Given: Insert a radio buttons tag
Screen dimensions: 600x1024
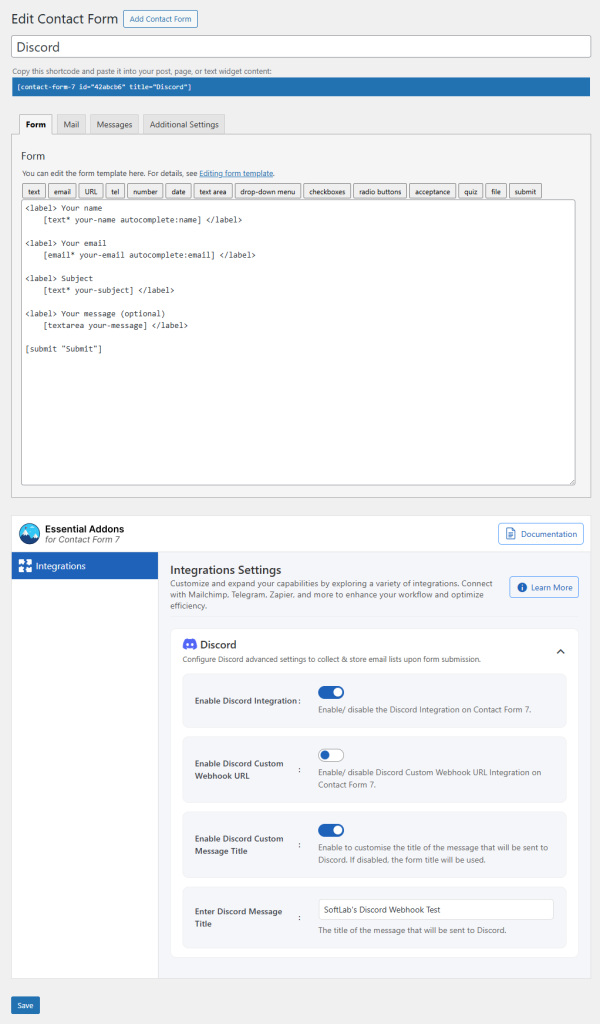Looking at the screenshot, I should point(380,191).
